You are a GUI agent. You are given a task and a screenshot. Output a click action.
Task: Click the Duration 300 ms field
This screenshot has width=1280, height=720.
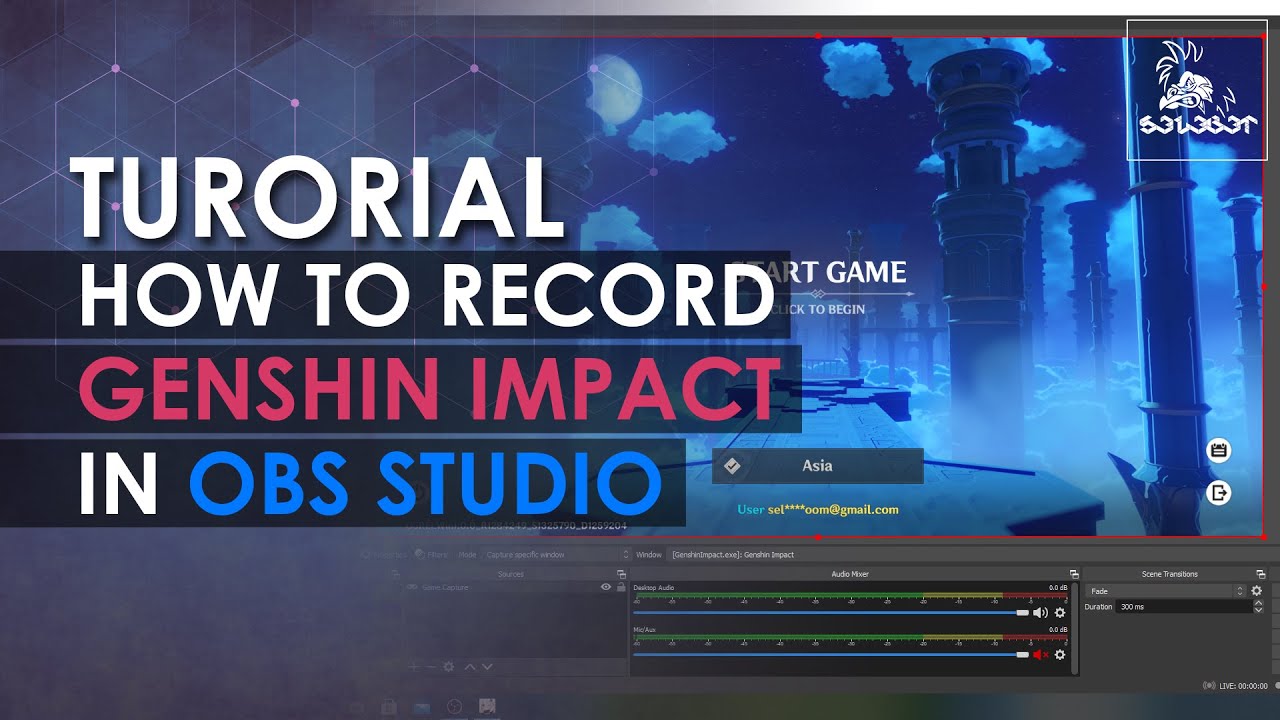pos(1184,607)
